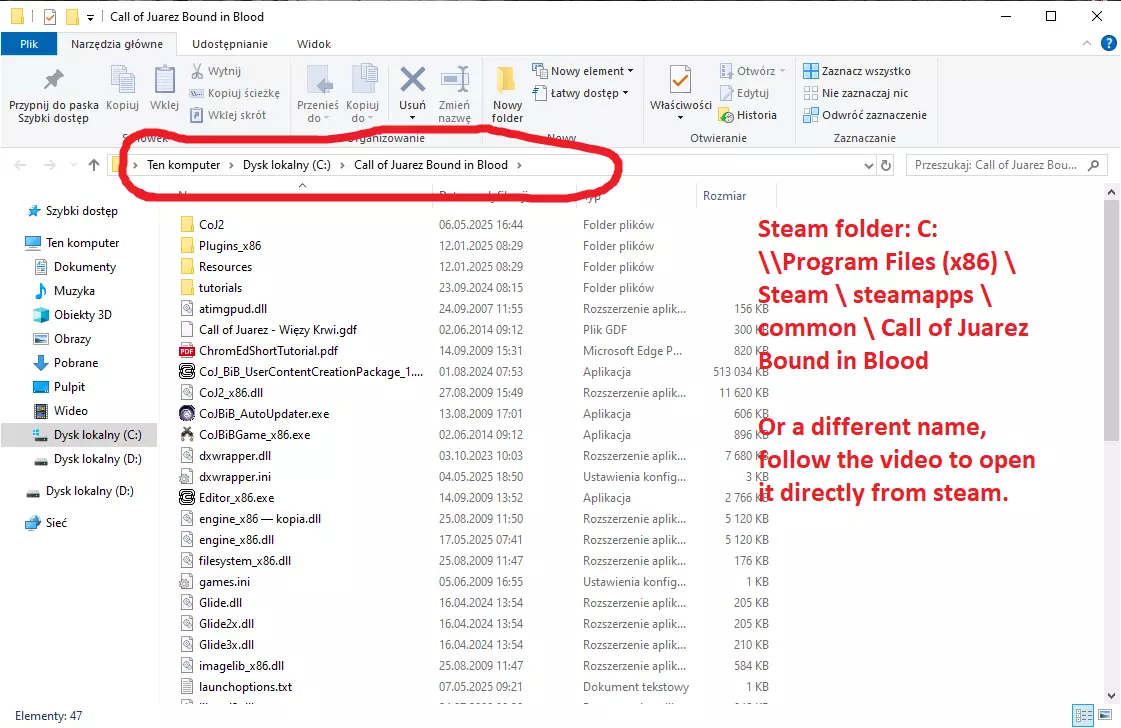Switch to Widok tab
1121x728 pixels.
click(x=314, y=44)
